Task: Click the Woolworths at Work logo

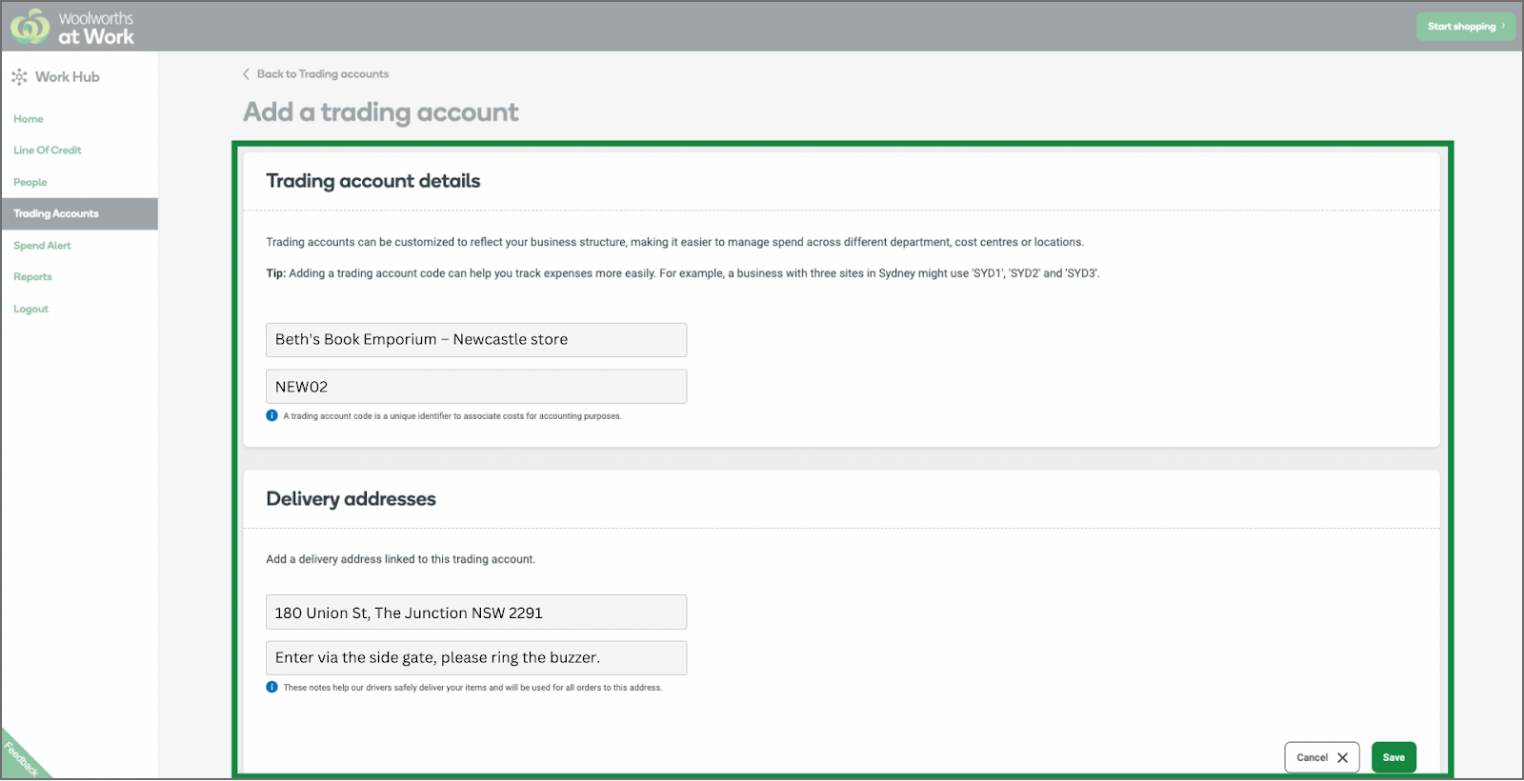Action: click(x=70, y=26)
